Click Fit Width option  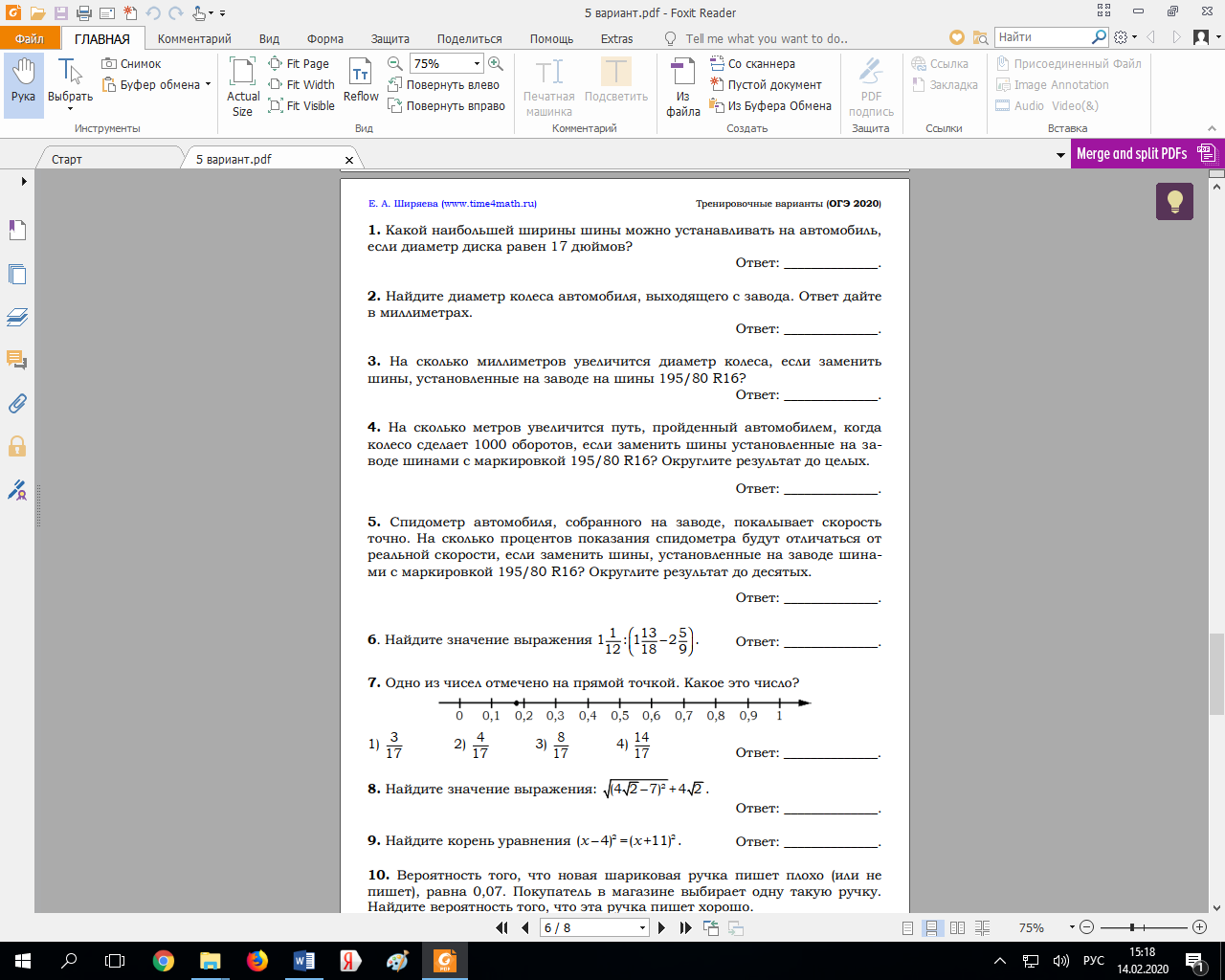point(301,84)
